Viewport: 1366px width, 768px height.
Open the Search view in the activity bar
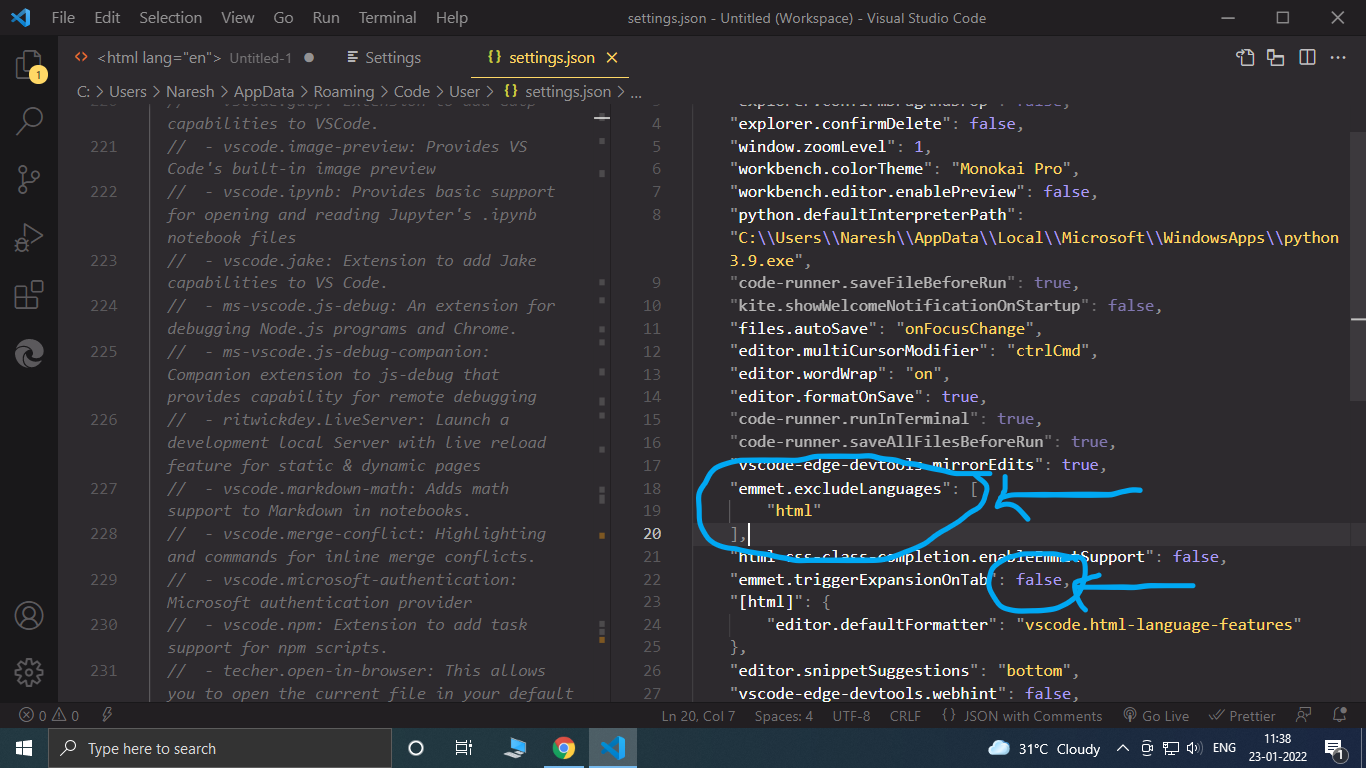click(29, 123)
